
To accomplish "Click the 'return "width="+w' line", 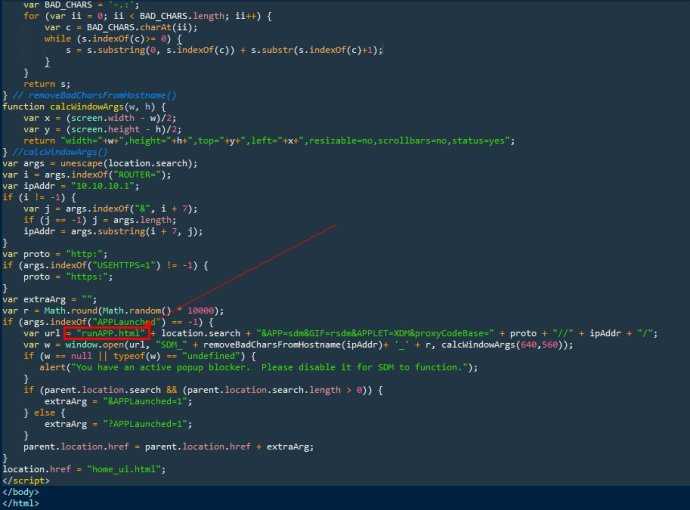I will pyautogui.click(x=269, y=141).
